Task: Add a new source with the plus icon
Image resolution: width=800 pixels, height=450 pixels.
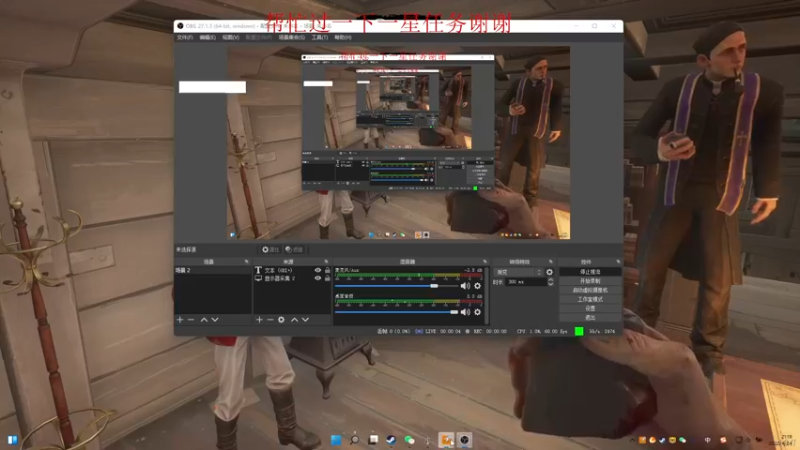Action: pyautogui.click(x=259, y=320)
